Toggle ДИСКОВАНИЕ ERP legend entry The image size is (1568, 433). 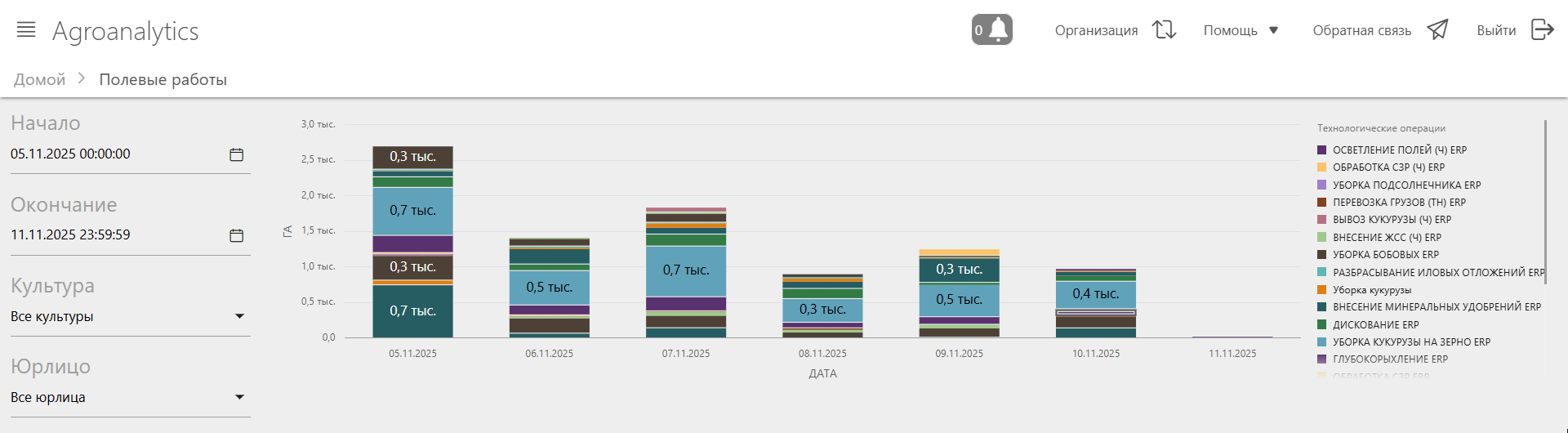[1375, 324]
